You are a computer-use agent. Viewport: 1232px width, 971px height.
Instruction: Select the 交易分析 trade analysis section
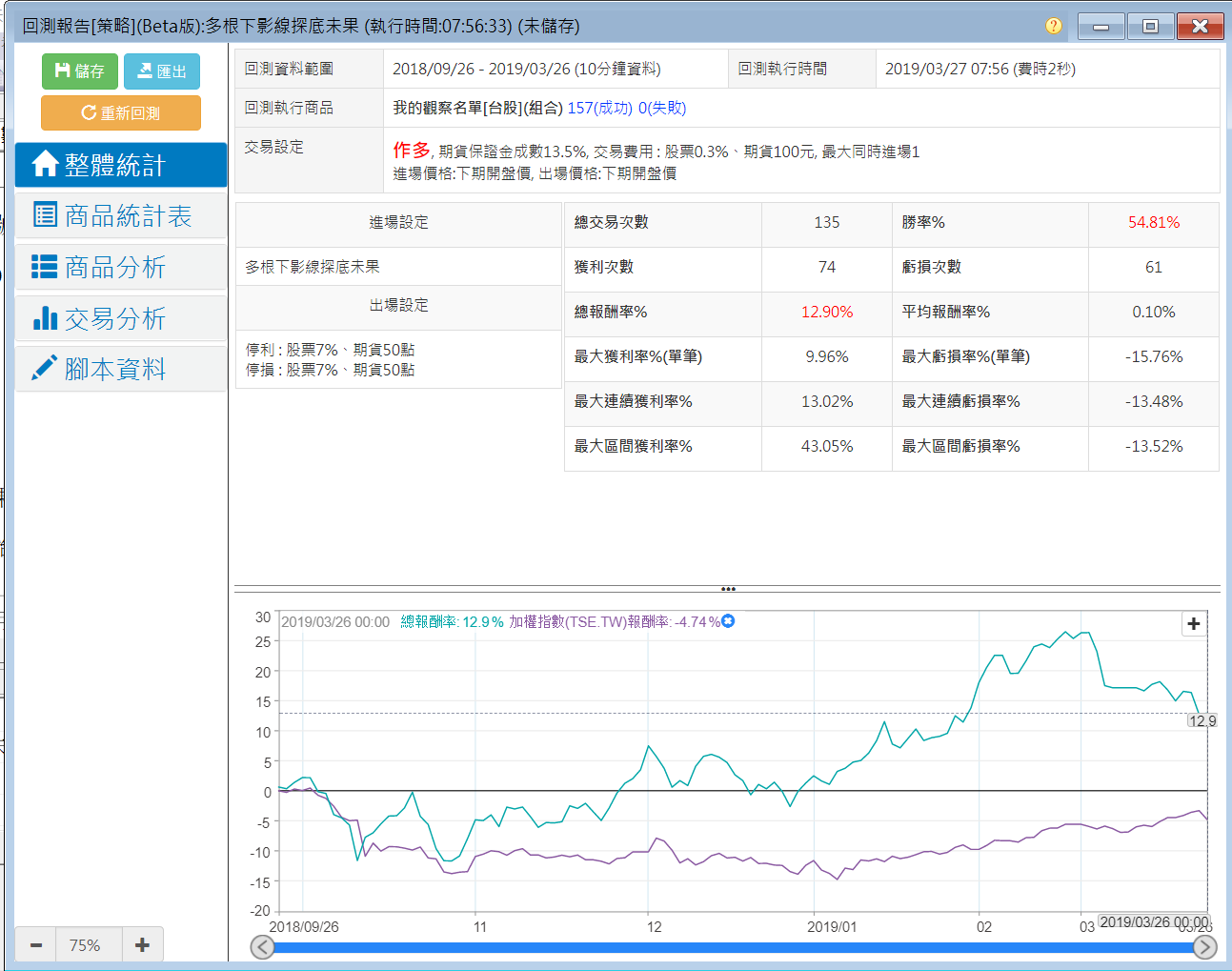[x=121, y=318]
